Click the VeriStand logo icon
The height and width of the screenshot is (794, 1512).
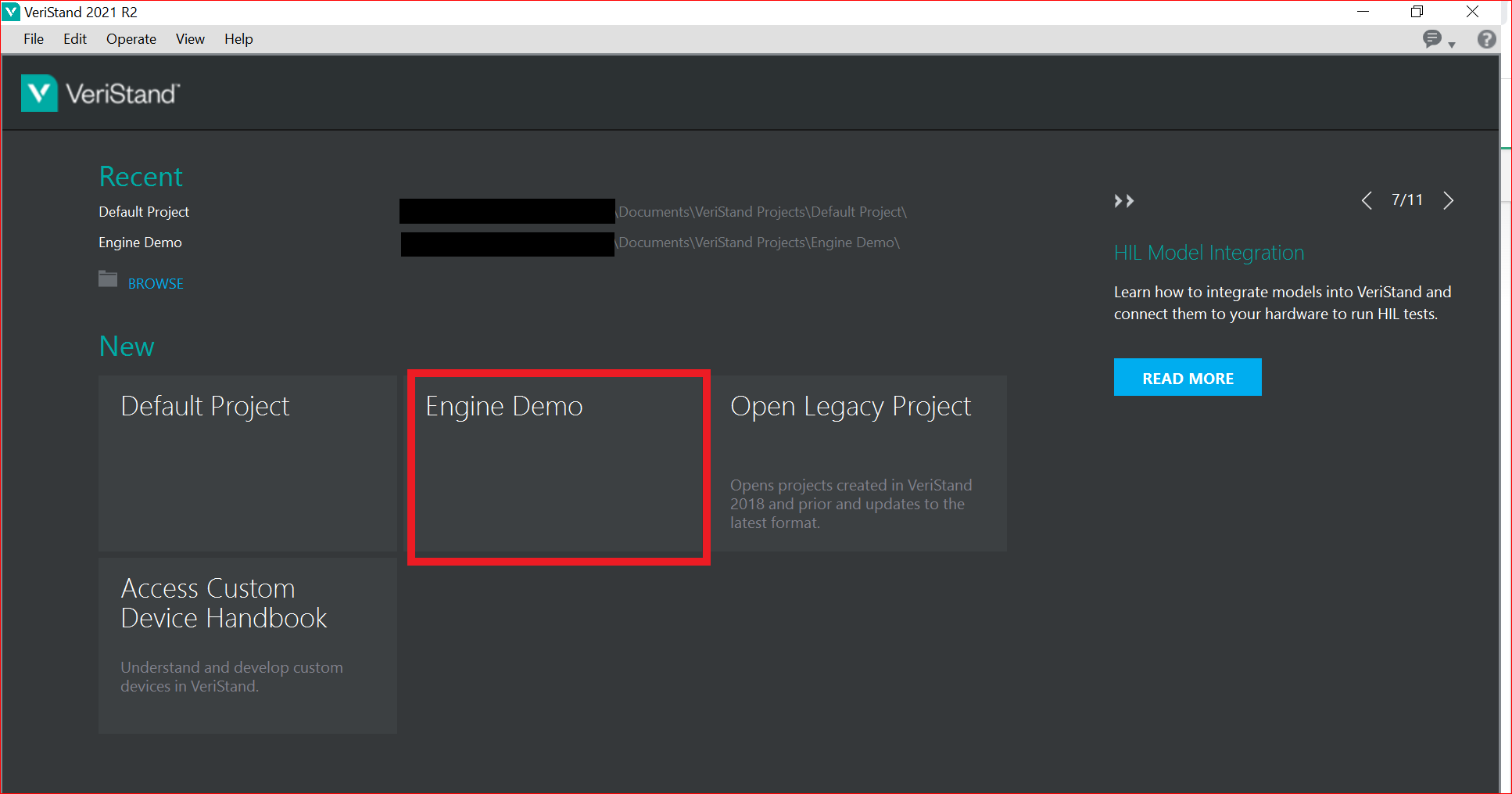39,93
